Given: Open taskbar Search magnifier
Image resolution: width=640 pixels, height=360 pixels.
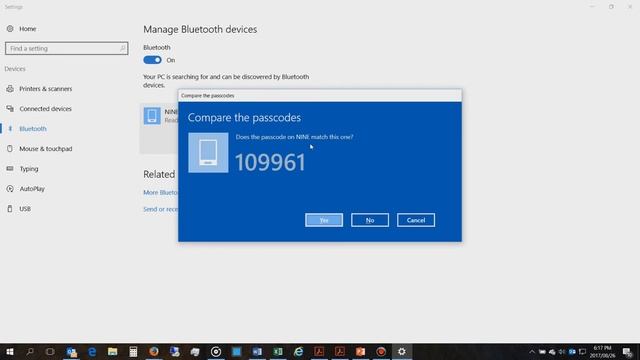Looking at the screenshot, I should pos(30,351).
